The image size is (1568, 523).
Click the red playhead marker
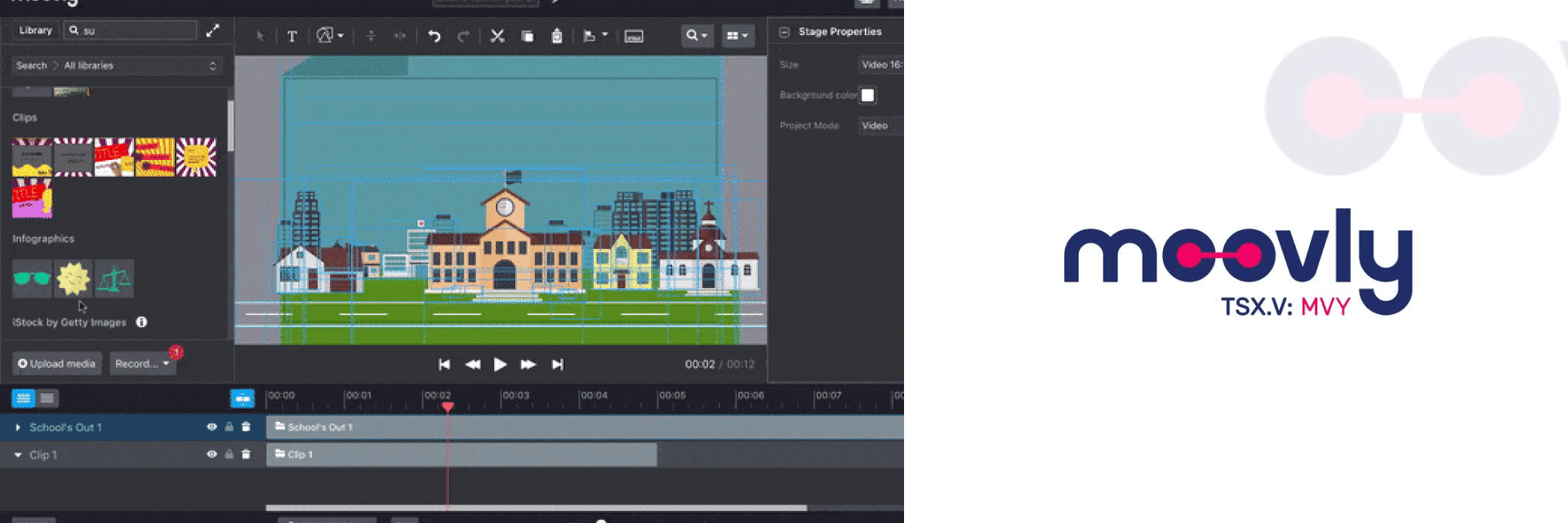[448, 406]
